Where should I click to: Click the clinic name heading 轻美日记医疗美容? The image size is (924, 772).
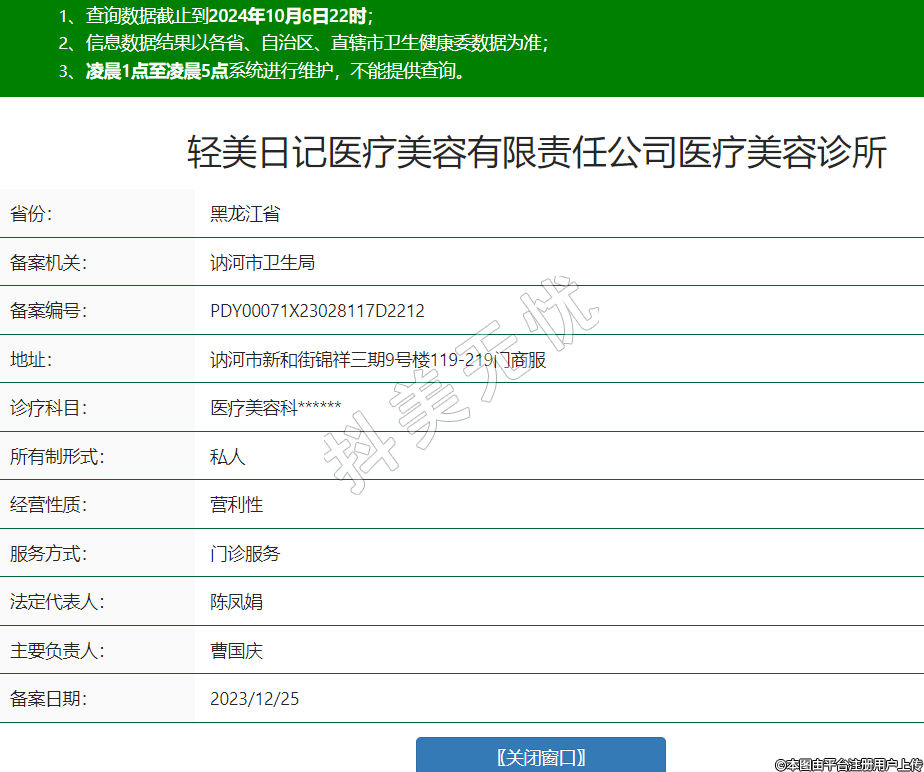(x=537, y=153)
